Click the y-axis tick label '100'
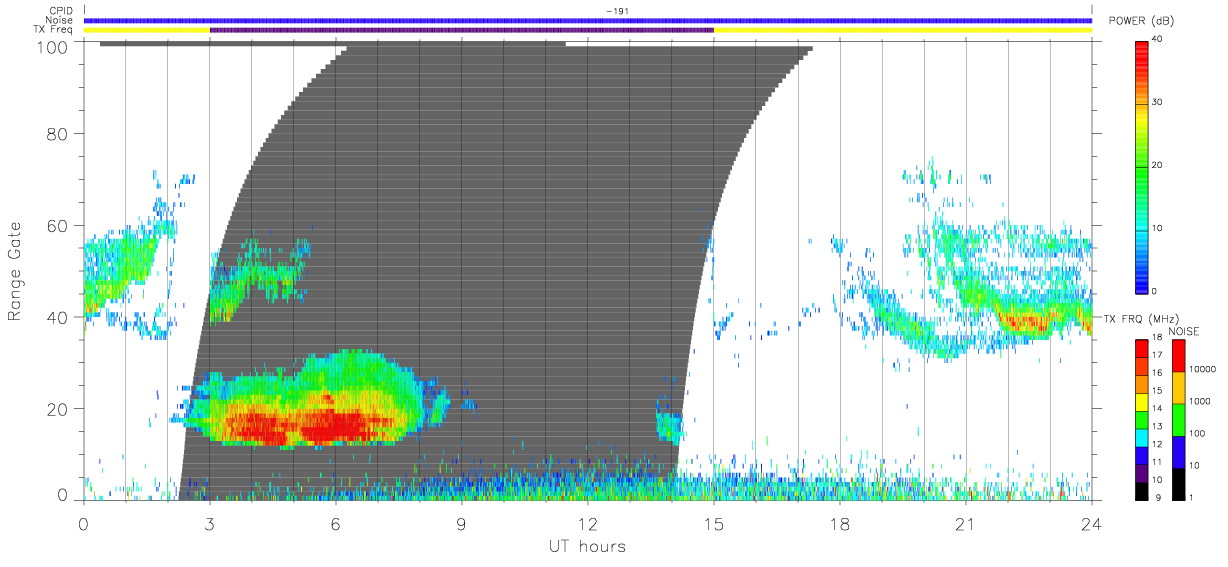 pos(52,46)
